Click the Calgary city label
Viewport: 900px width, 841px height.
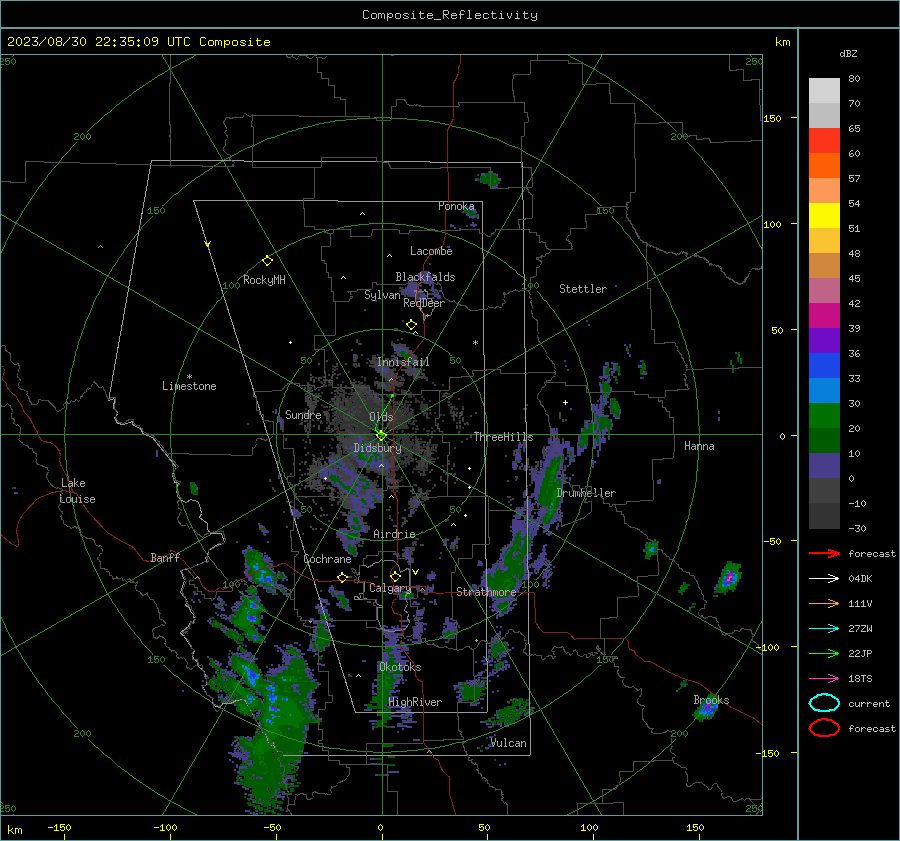390,588
